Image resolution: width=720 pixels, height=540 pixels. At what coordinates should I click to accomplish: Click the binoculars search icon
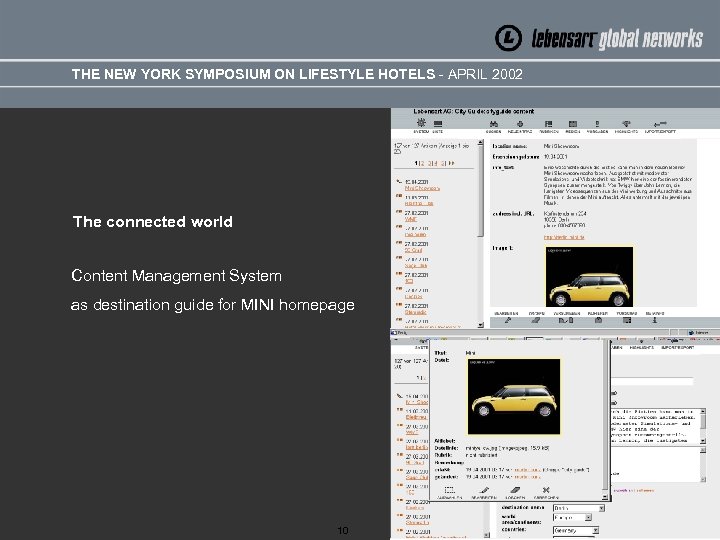[493, 124]
